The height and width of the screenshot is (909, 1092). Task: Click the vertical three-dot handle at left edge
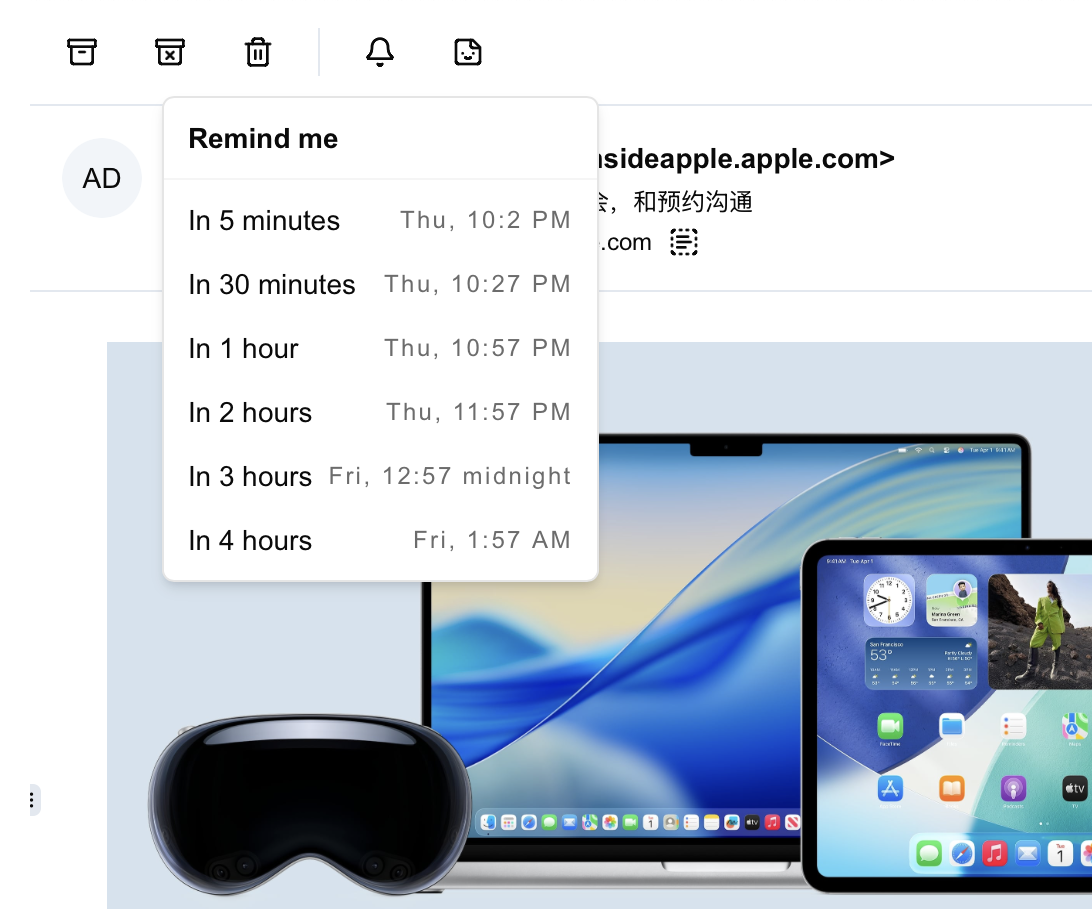pos(32,800)
